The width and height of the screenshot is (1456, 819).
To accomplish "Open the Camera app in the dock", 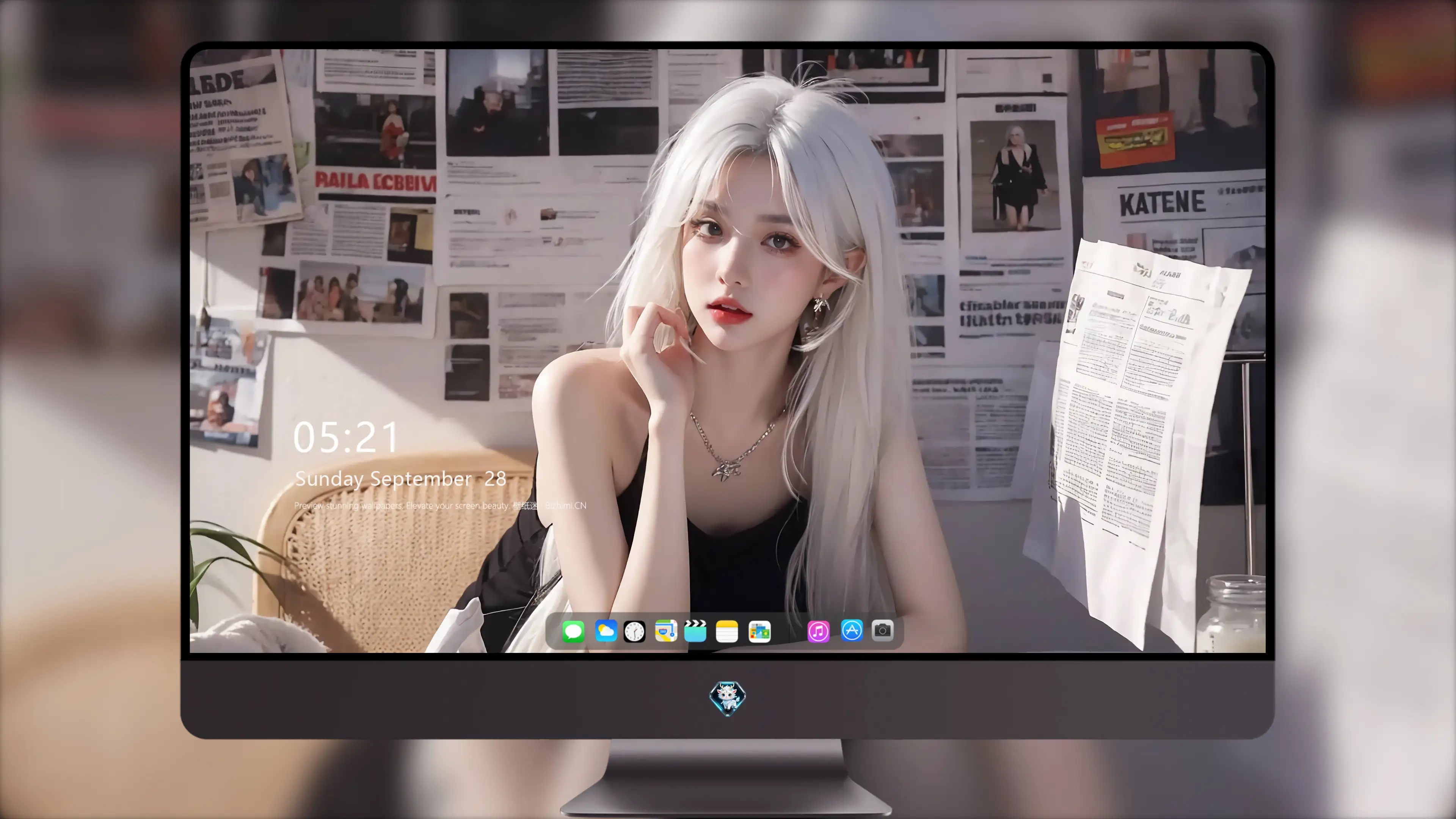I will coord(882,630).
